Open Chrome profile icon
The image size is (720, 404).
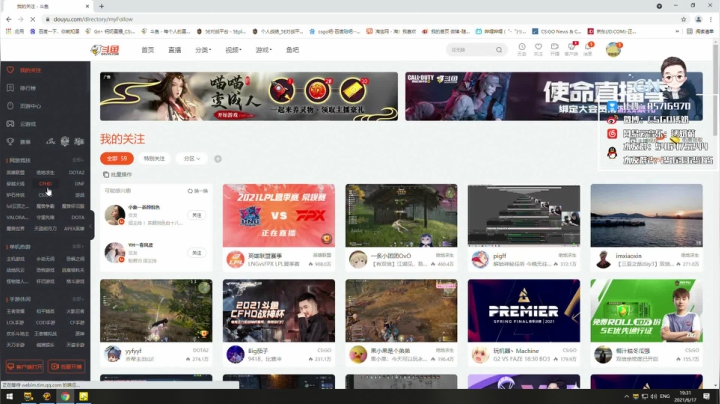point(698,19)
